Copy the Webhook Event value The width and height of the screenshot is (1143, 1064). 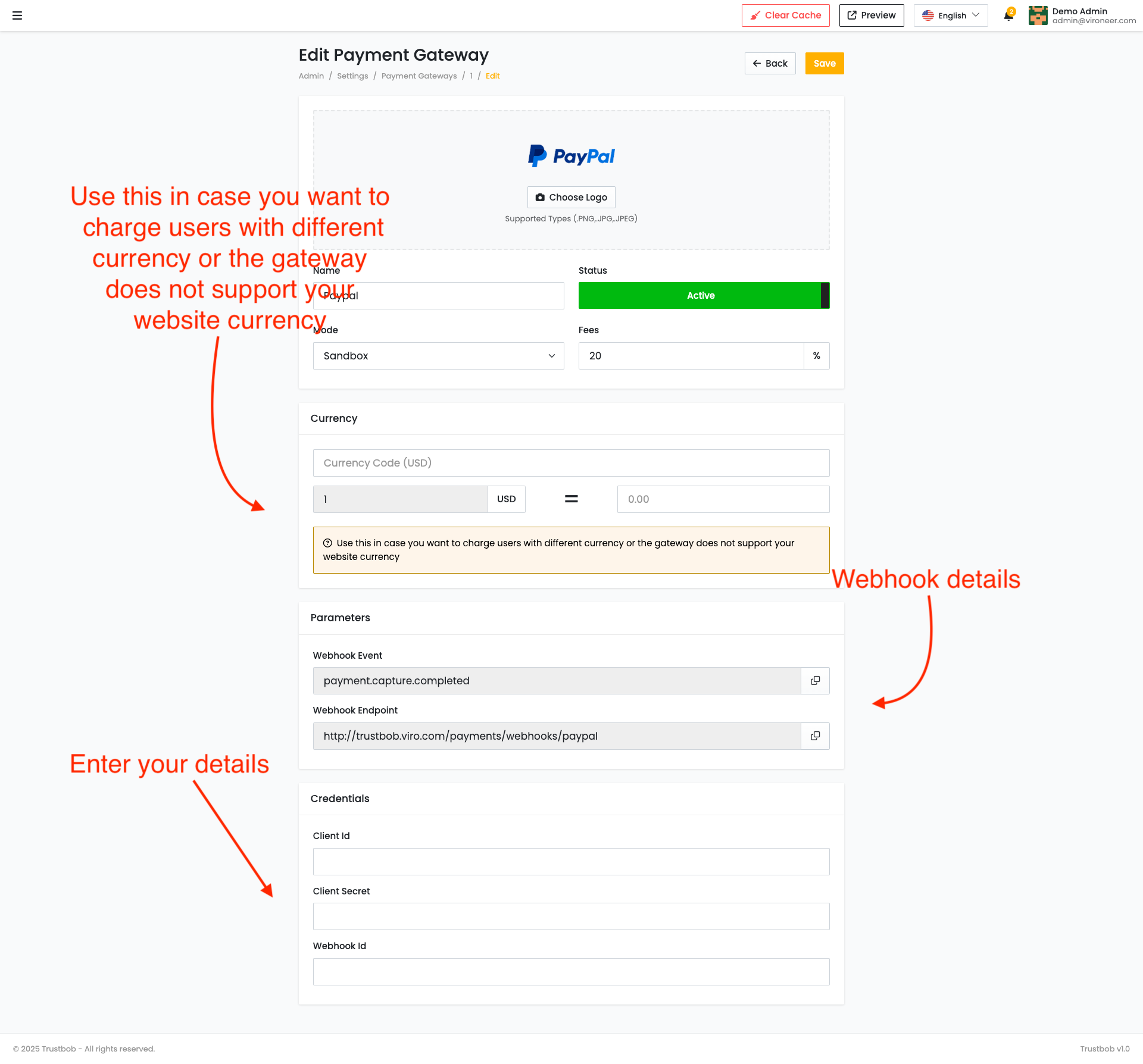coord(816,681)
